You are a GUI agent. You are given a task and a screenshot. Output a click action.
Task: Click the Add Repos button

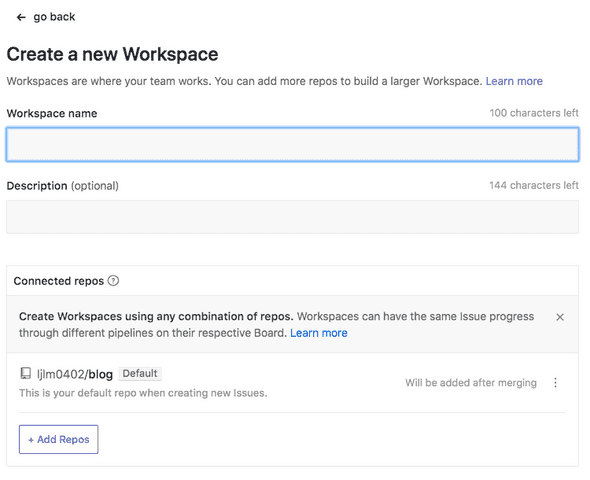point(59,439)
